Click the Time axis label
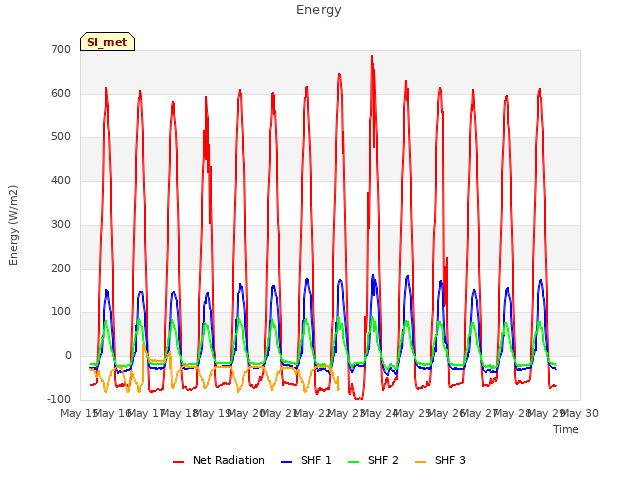The width and height of the screenshot is (640, 480). [x=566, y=429]
